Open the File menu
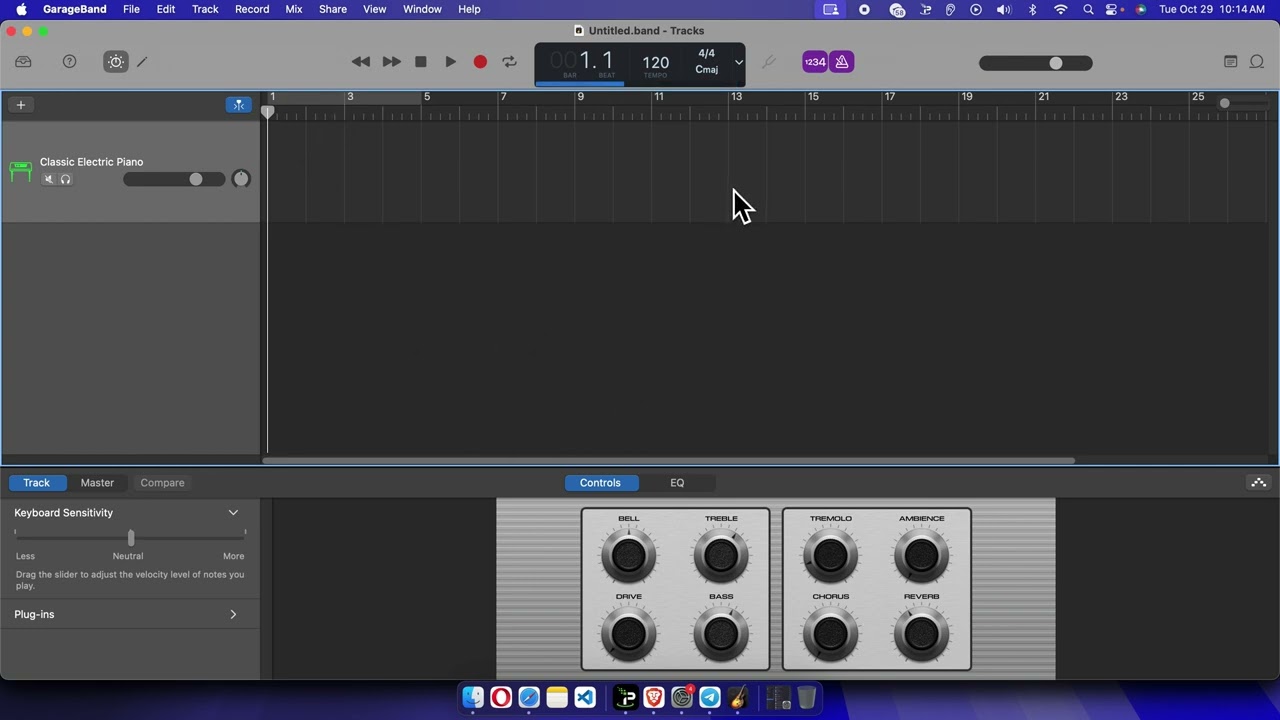This screenshot has height=720, width=1280. 131,9
